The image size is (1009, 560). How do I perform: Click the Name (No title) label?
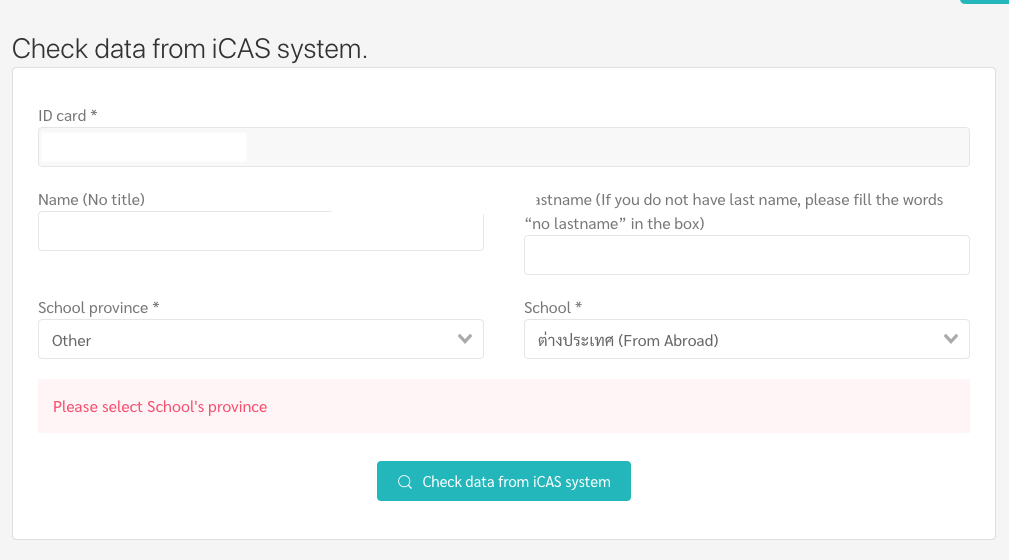91,200
